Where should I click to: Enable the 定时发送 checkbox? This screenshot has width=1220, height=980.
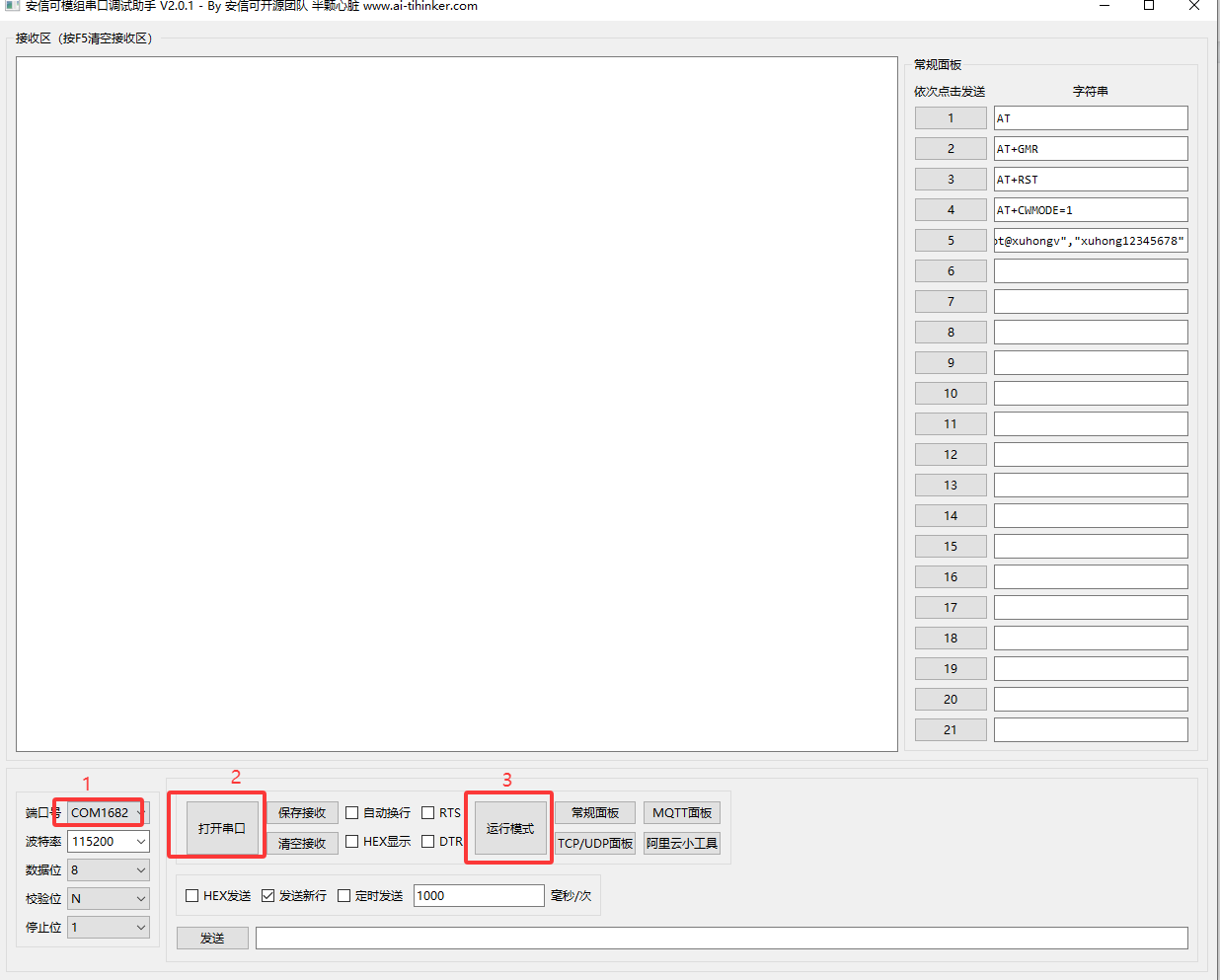344,895
